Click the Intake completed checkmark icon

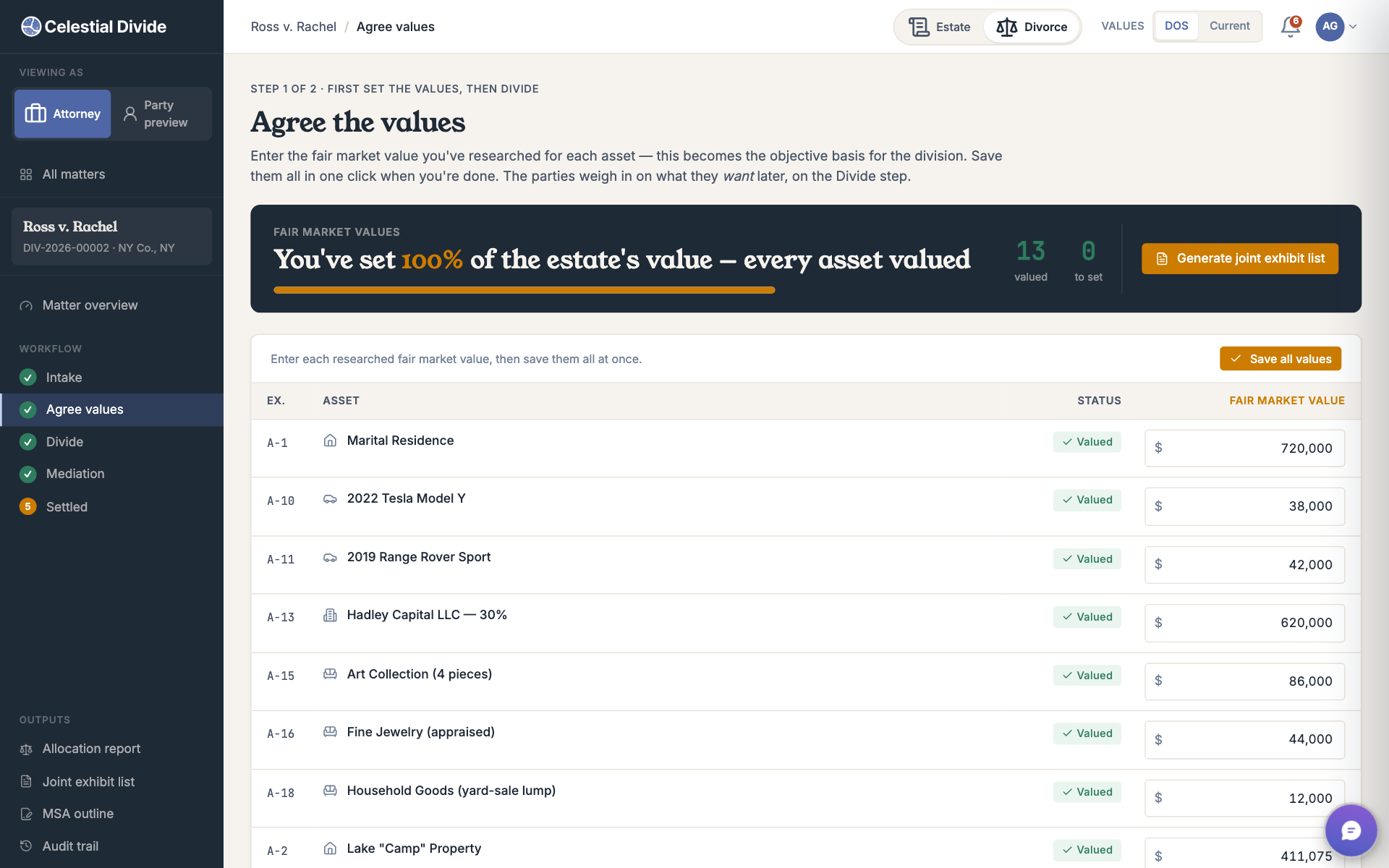[x=27, y=378]
